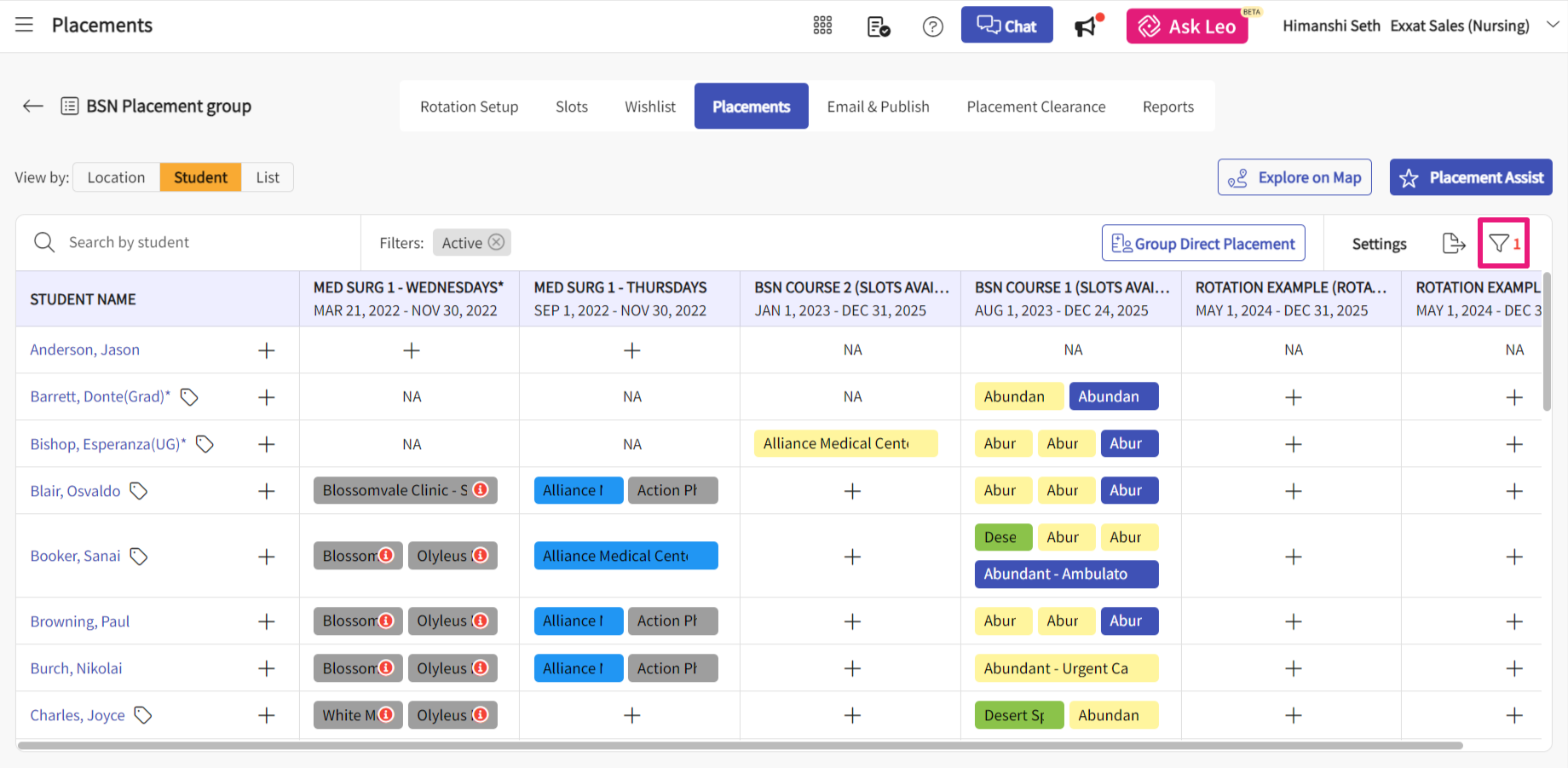Viewport: 1568px width, 768px height.
Task: Click the Group Direct Placement button
Action: [1203, 244]
